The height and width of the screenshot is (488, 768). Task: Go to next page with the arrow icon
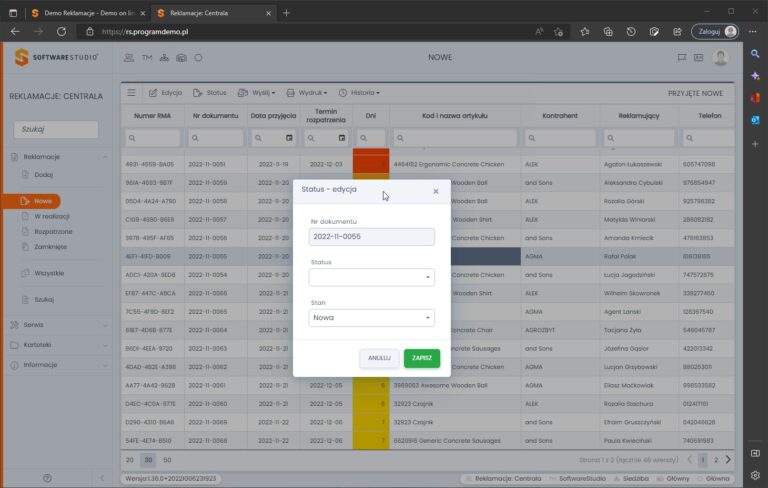[728, 459]
